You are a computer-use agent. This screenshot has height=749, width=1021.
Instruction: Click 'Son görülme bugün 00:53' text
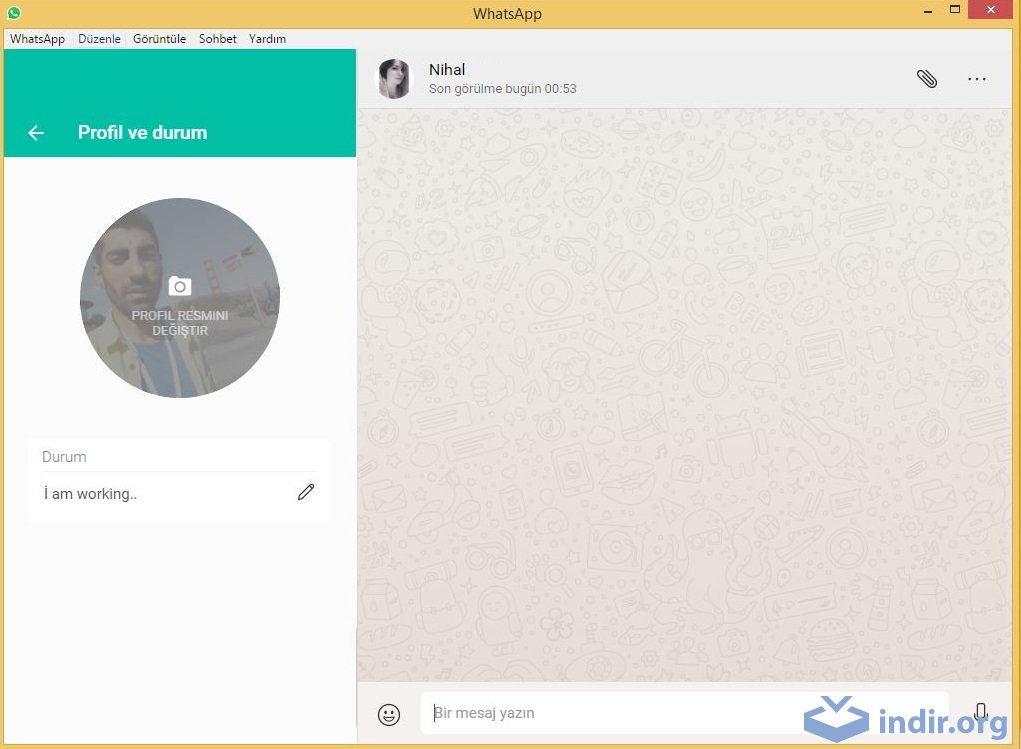[502, 89]
